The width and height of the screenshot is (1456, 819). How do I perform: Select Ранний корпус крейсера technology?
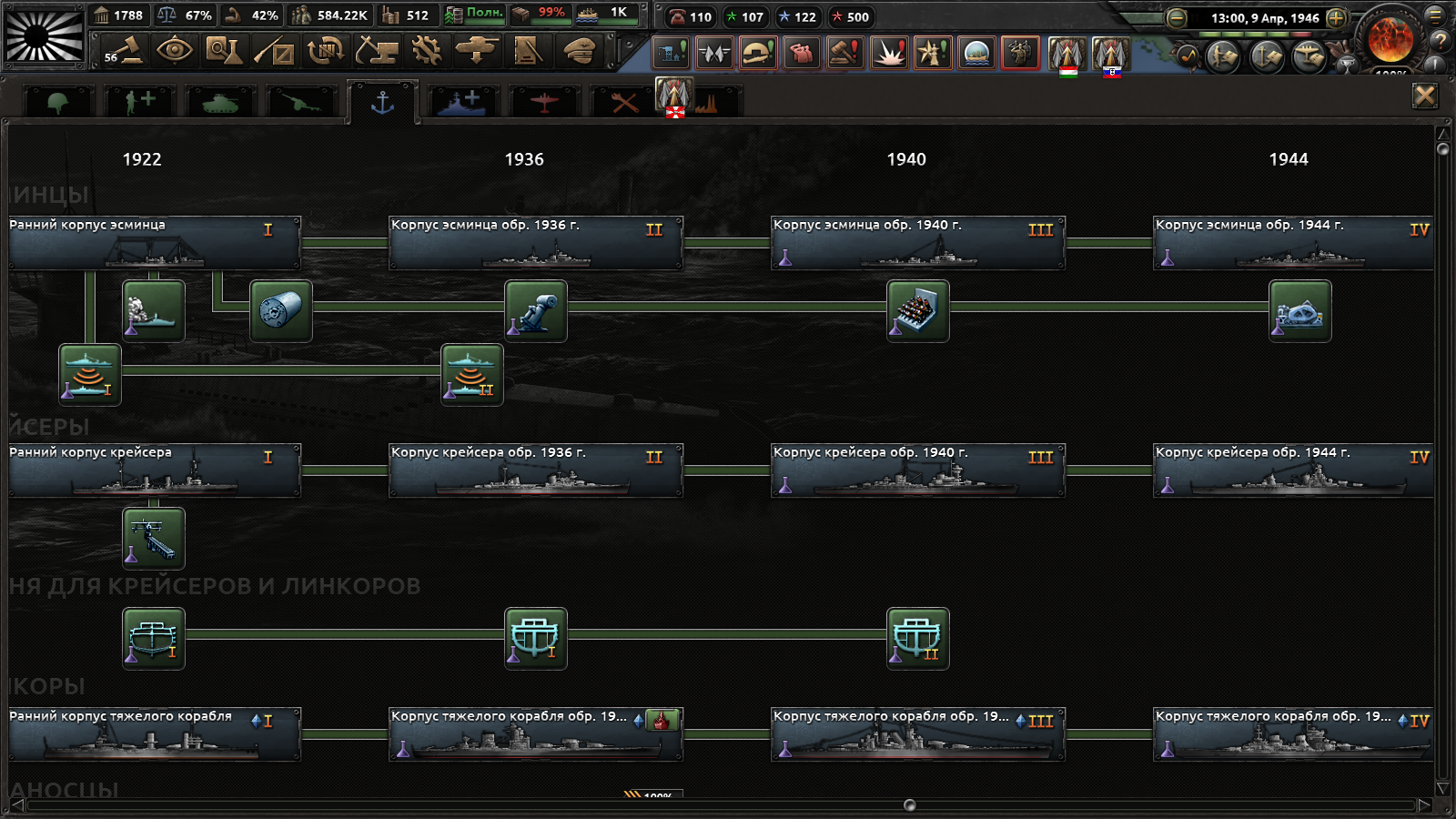click(x=155, y=470)
